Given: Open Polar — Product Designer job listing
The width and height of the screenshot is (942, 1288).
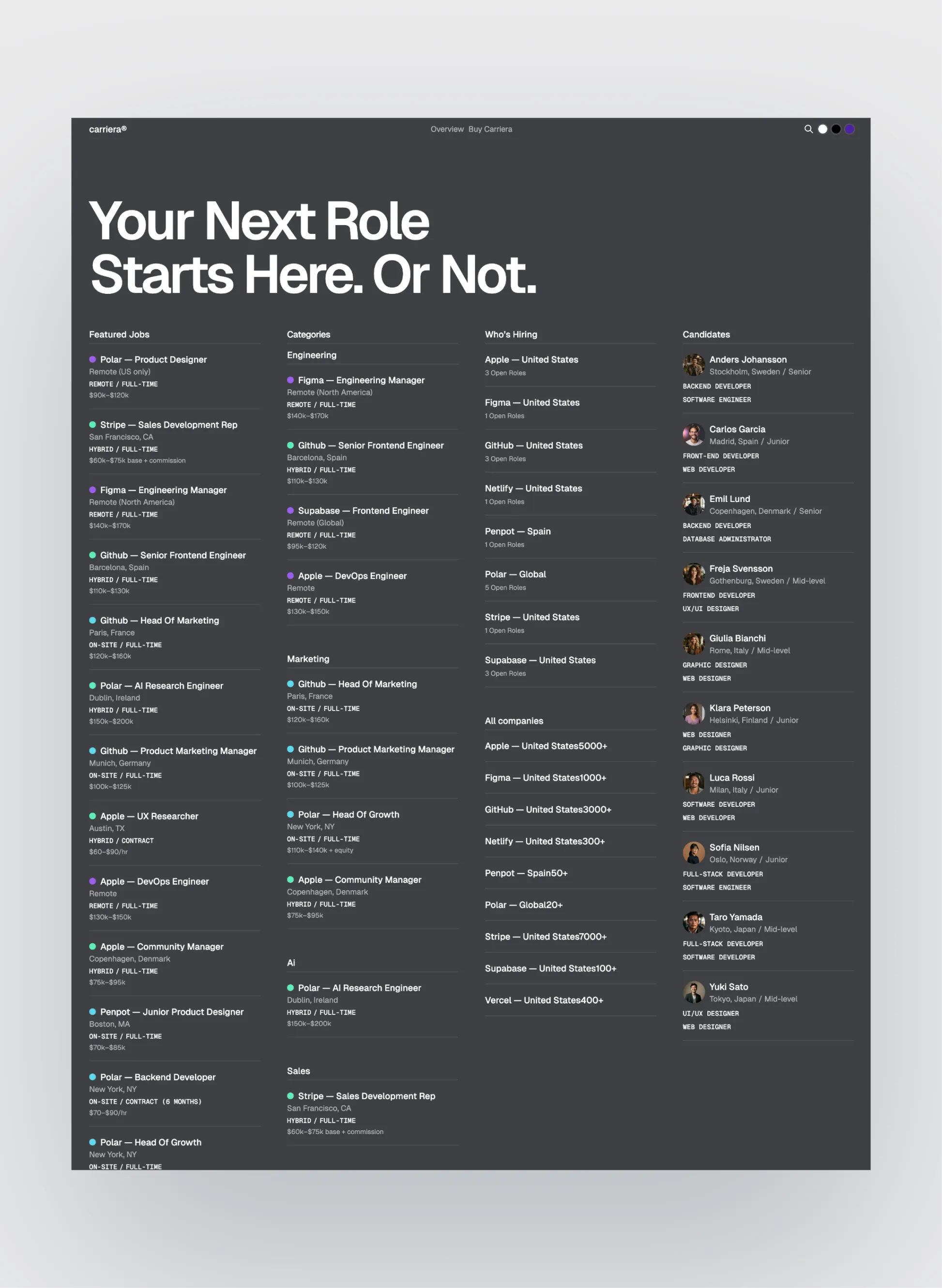Looking at the screenshot, I should [x=153, y=359].
